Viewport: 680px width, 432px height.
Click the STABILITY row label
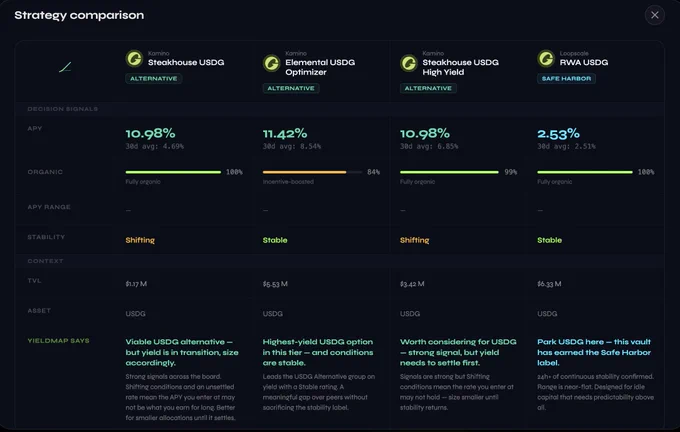(46, 237)
